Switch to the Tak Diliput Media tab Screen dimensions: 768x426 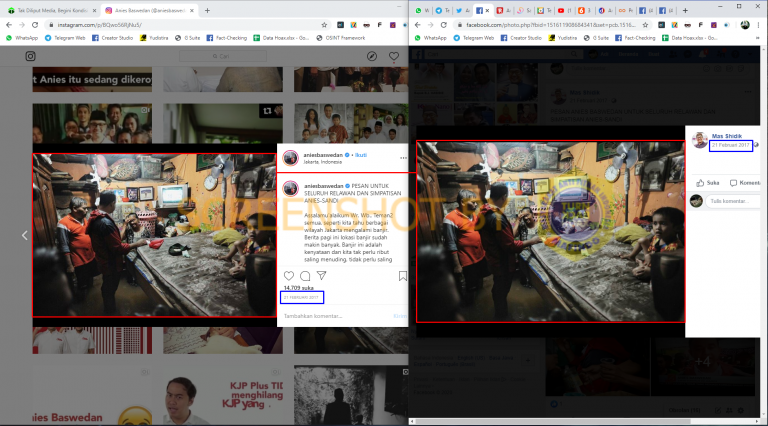click(51, 10)
